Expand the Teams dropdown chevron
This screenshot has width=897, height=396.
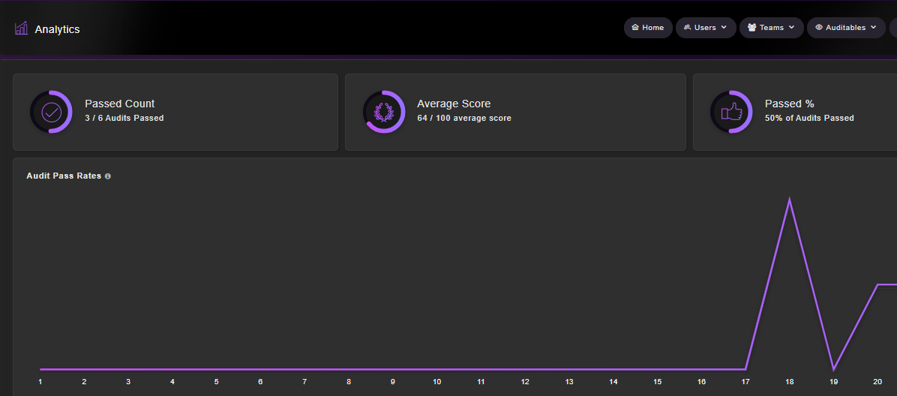pyautogui.click(x=792, y=27)
